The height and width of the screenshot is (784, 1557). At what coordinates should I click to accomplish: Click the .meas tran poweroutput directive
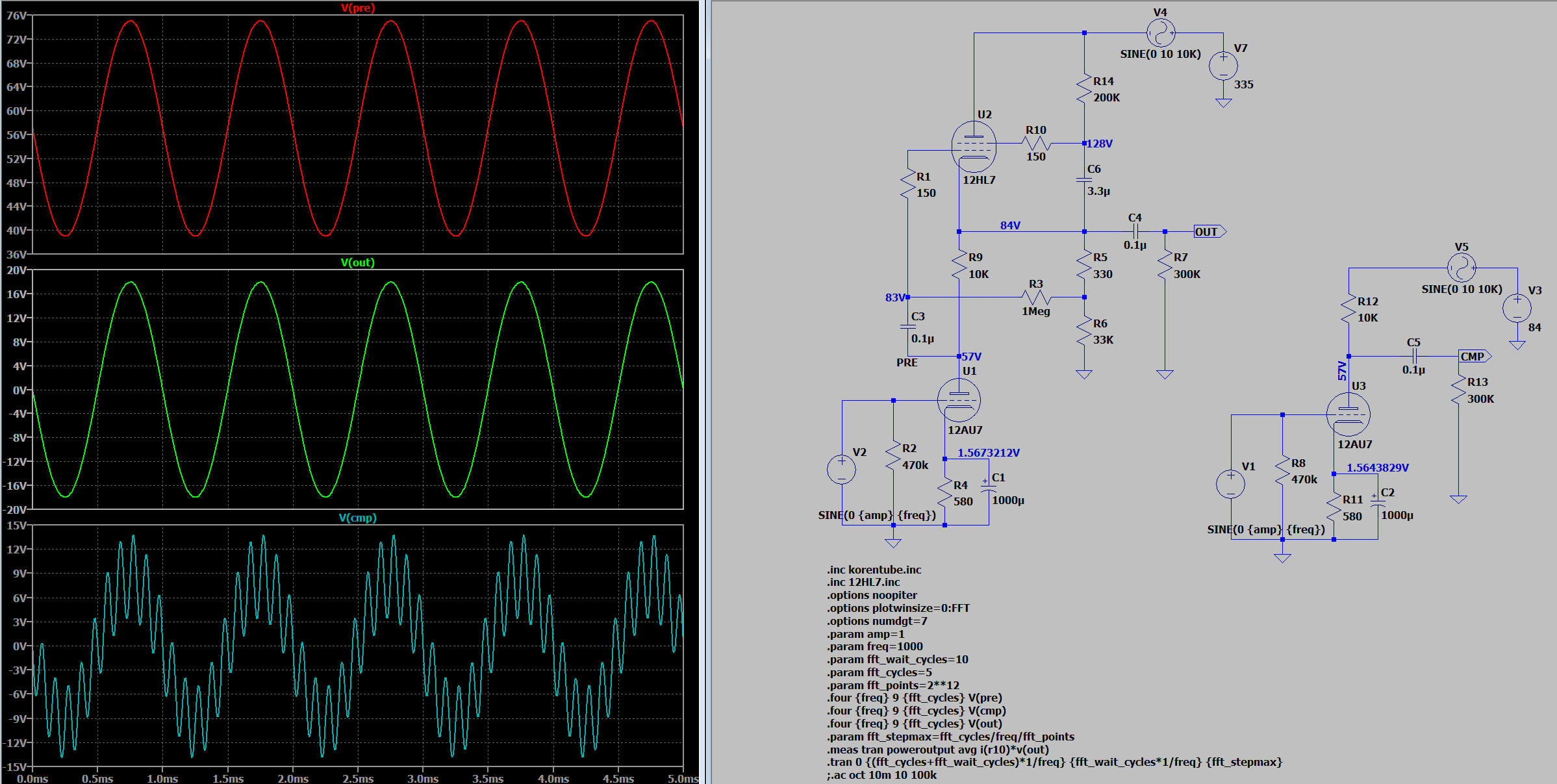(x=938, y=750)
